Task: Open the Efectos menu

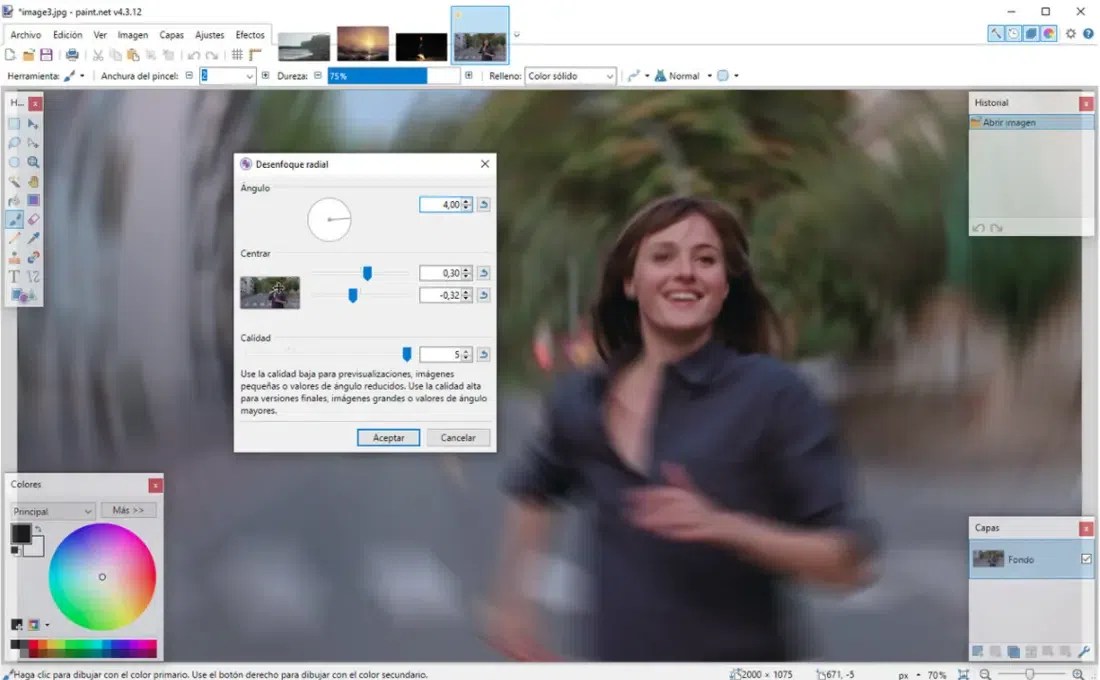Action: point(250,34)
